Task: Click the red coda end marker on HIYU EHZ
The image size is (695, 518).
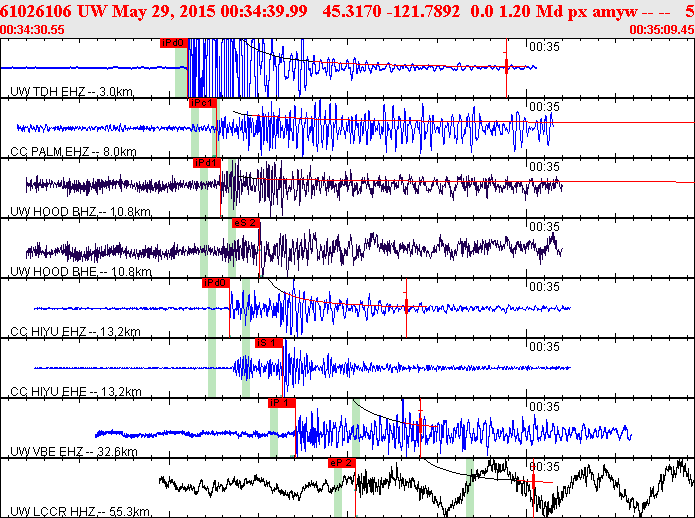Action: click(x=406, y=307)
